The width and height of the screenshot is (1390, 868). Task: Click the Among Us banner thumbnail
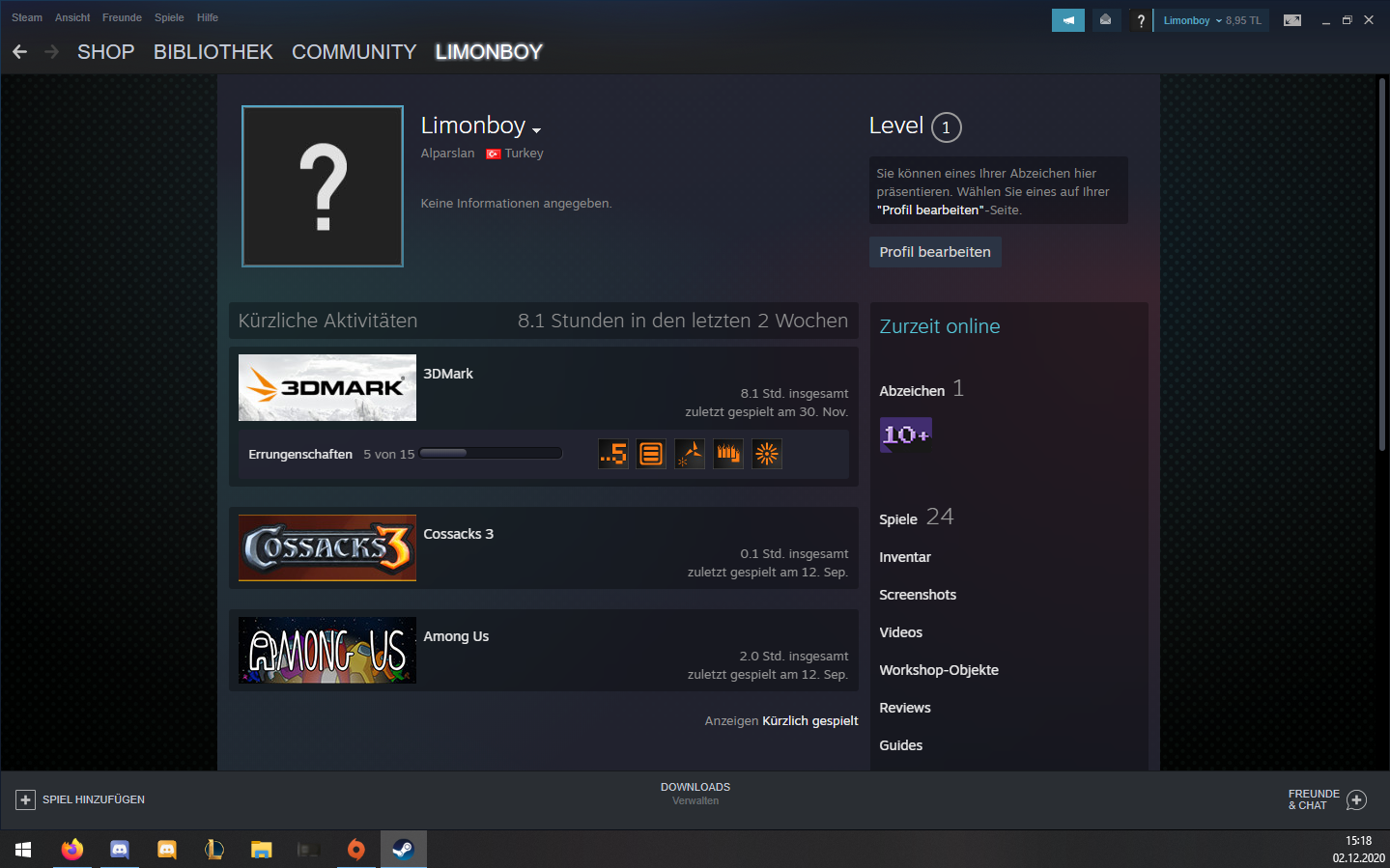327,650
